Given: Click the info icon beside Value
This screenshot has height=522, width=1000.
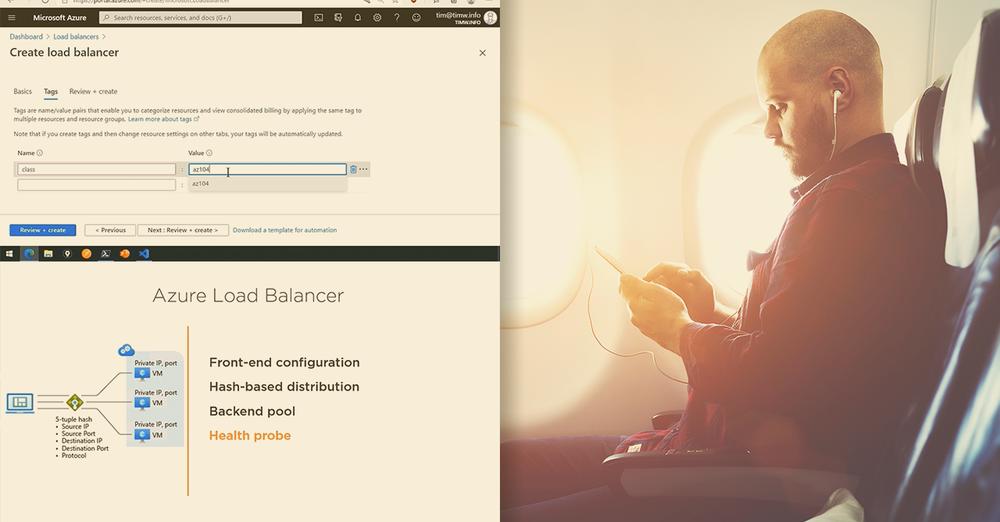Looking at the screenshot, I should point(209,153).
